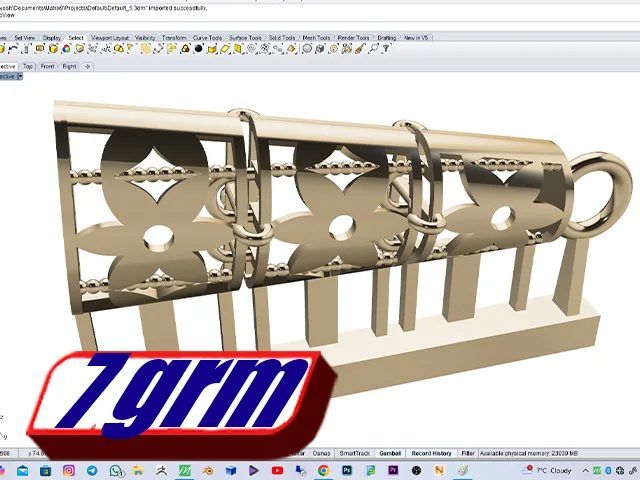Switch to the Solid Tools toolbar tab

point(282,38)
